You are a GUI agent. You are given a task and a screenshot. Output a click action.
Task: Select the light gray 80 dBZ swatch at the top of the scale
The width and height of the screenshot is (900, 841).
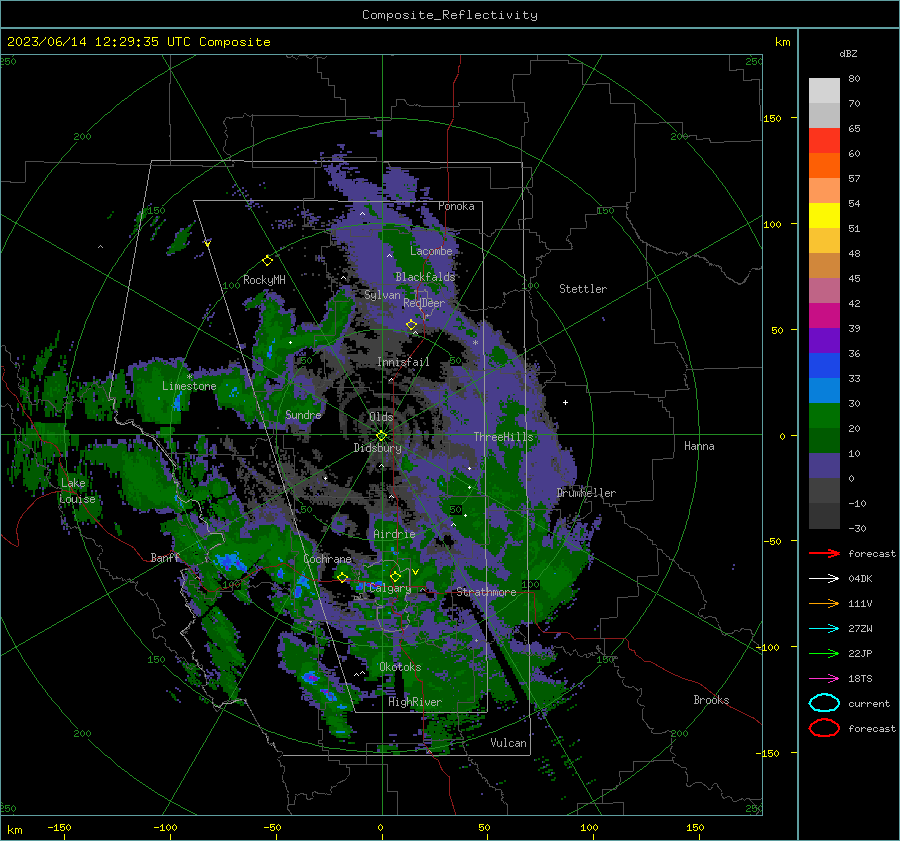coord(824,90)
